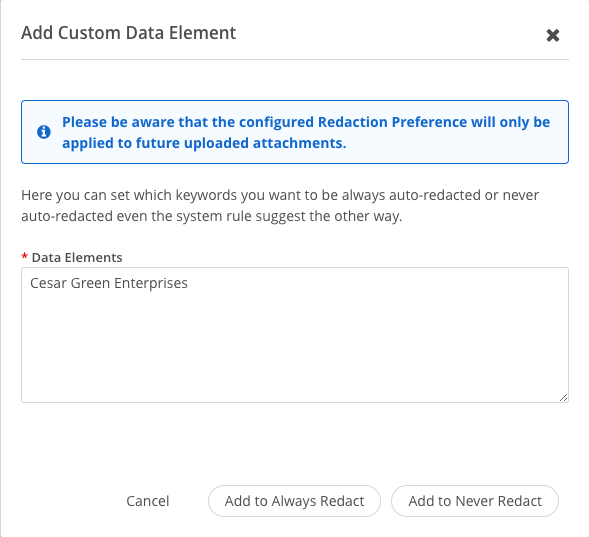This screenshot has width=589, height=537.
Task: Select the Data Elements field label
Action: (x=77, y=258)
